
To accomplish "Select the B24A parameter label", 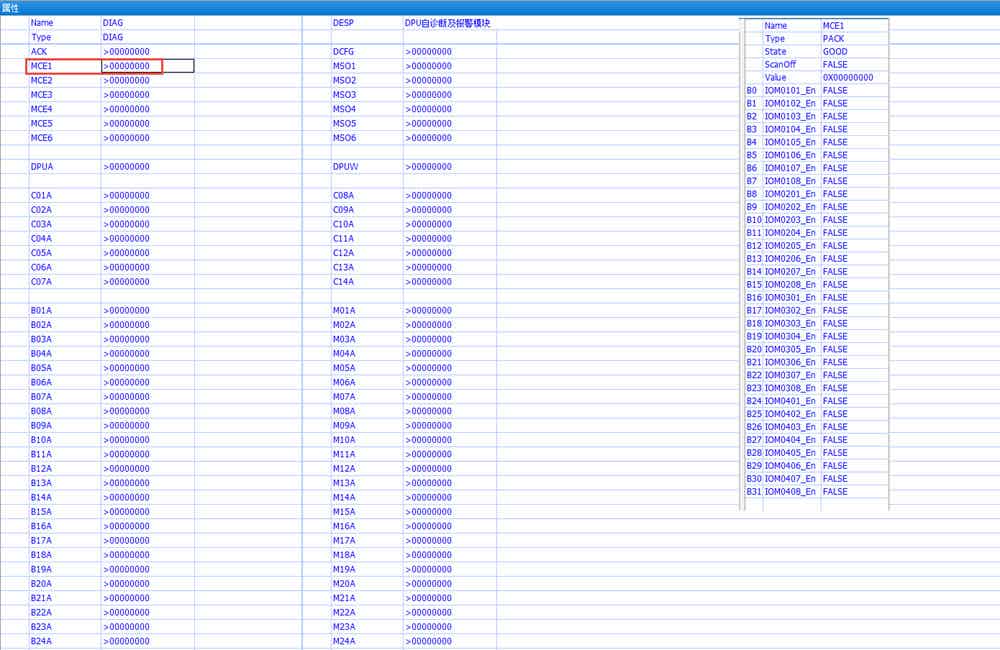I will coord(41,641).
